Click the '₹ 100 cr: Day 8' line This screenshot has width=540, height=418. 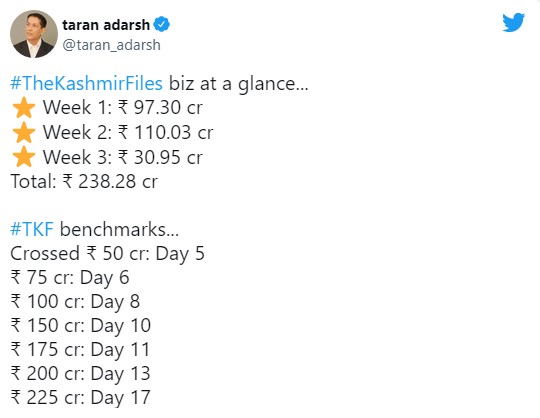tap(75, 302)
